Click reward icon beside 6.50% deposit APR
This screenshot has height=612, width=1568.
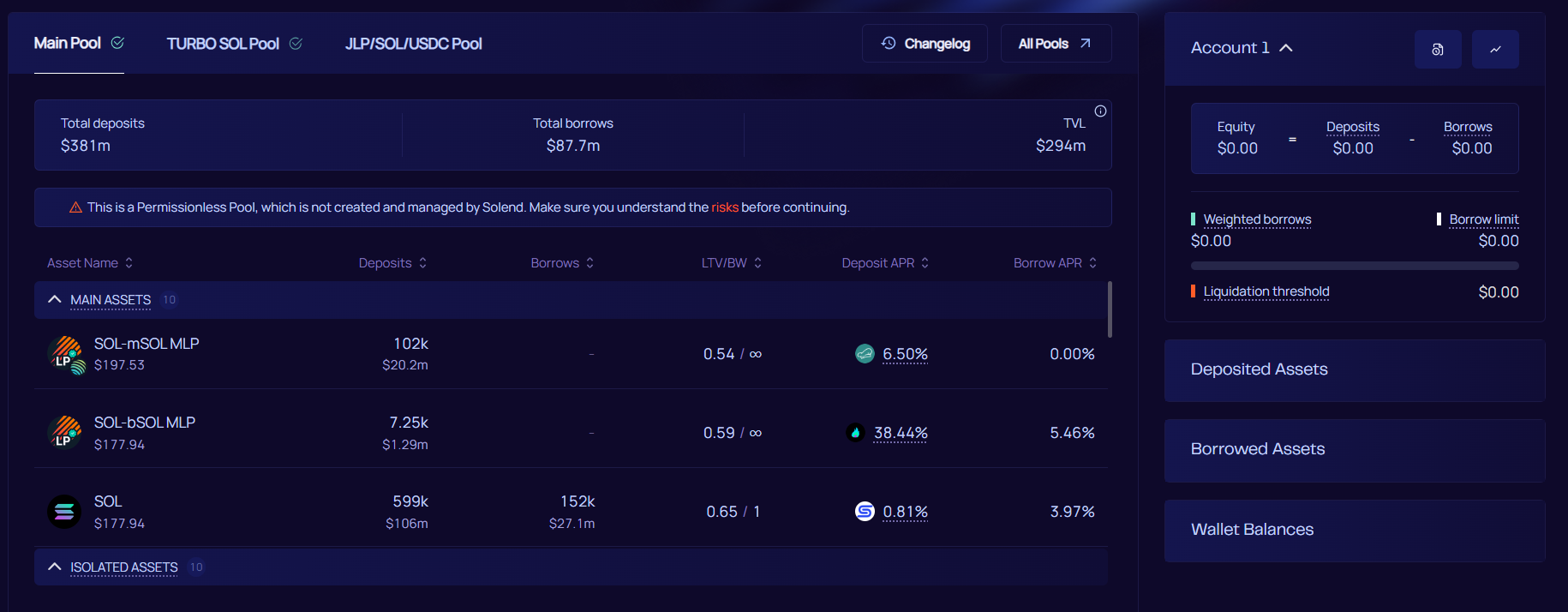pos(865,354)
